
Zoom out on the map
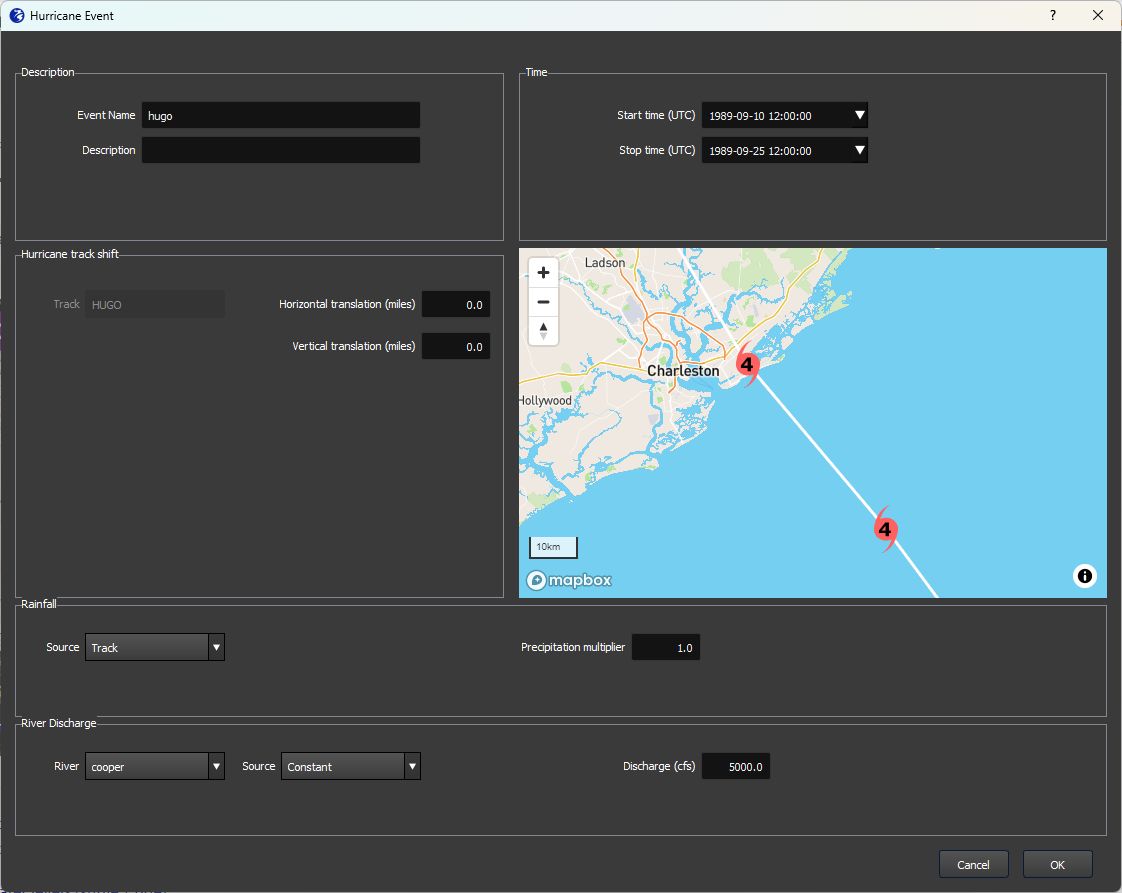(x=543, y=302)
